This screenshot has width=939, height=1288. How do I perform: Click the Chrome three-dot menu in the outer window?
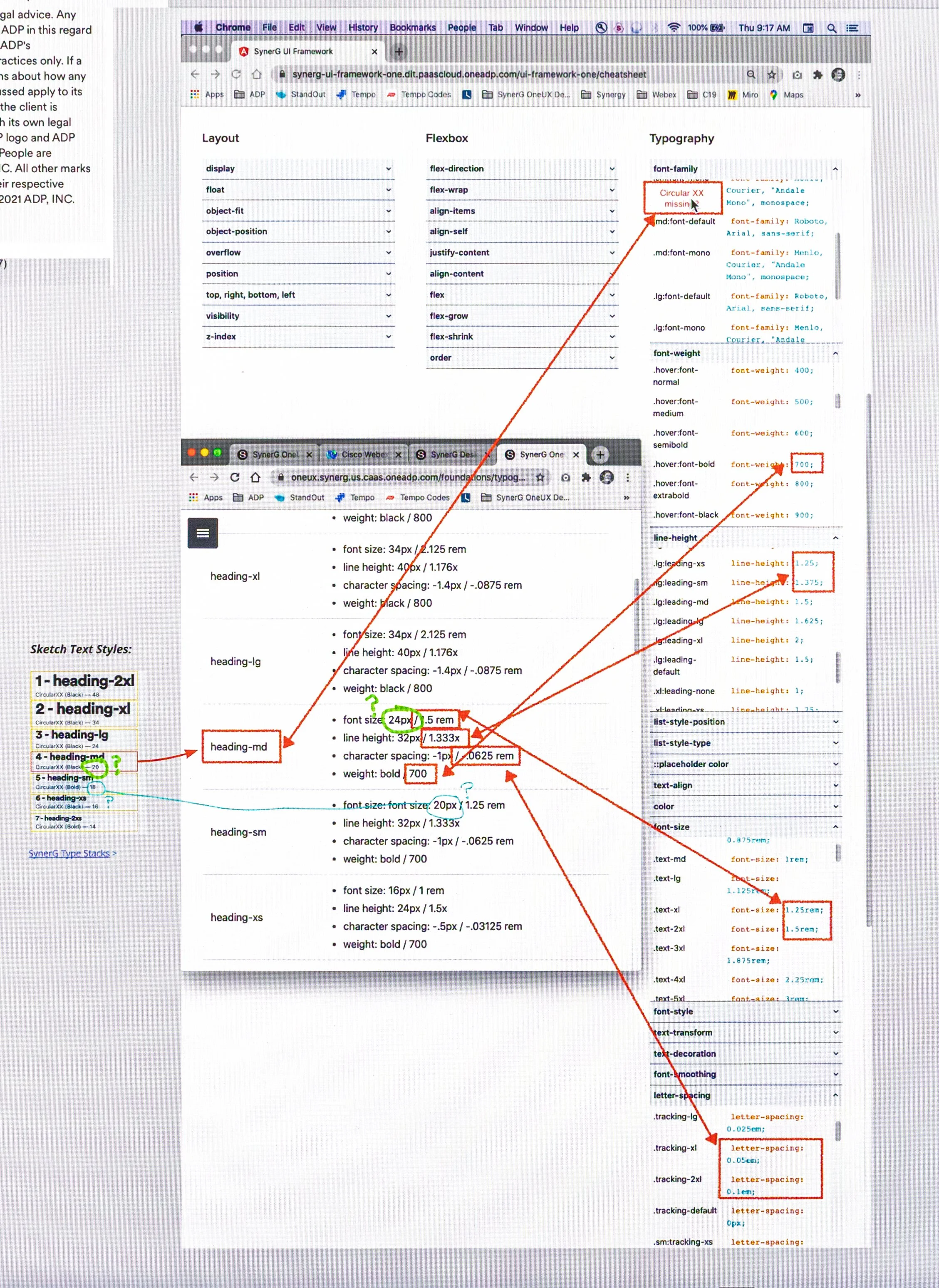coord(858,74)
